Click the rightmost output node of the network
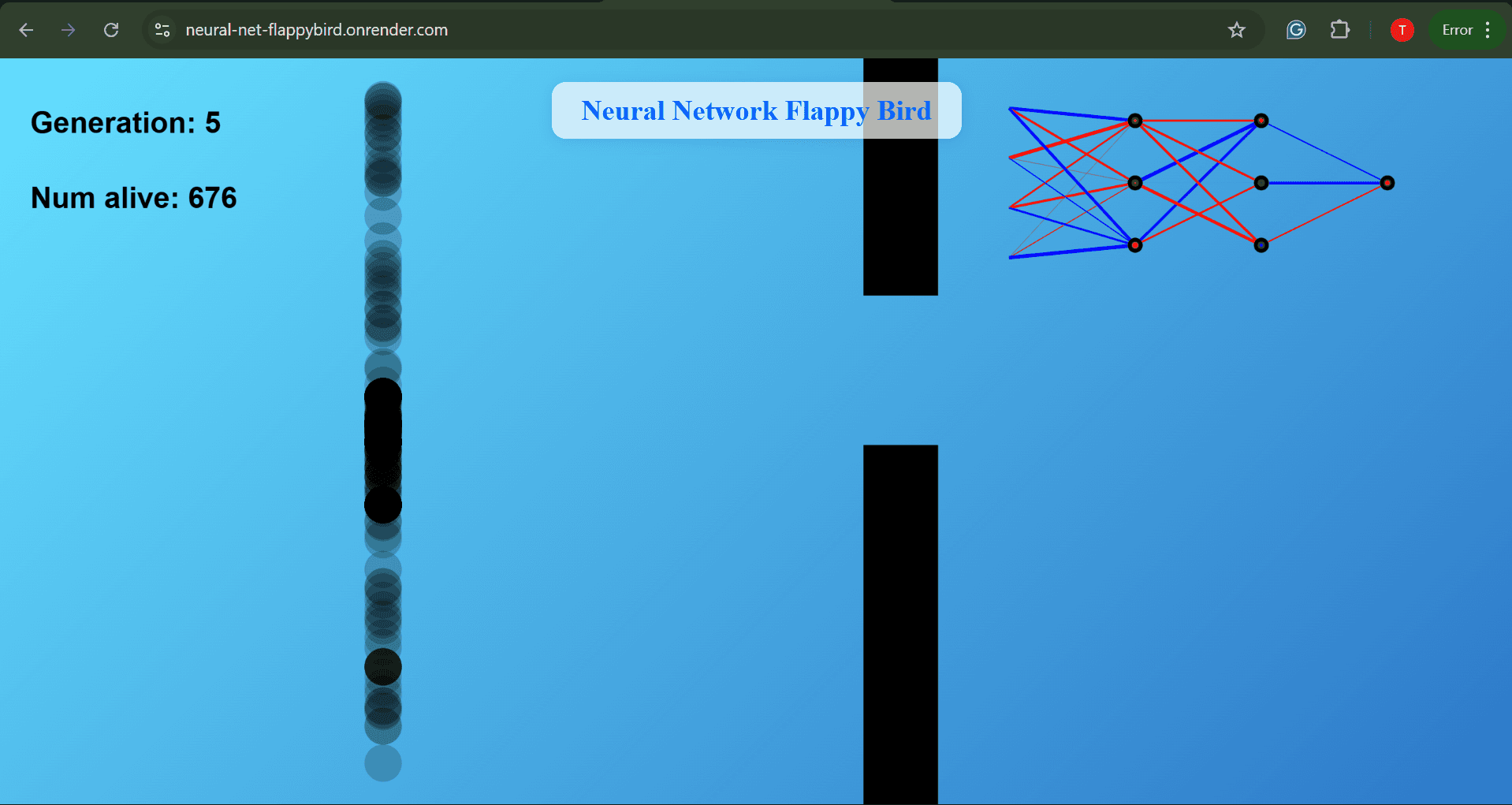The height and width of the screenshot is (805, 1512). 1387,182
